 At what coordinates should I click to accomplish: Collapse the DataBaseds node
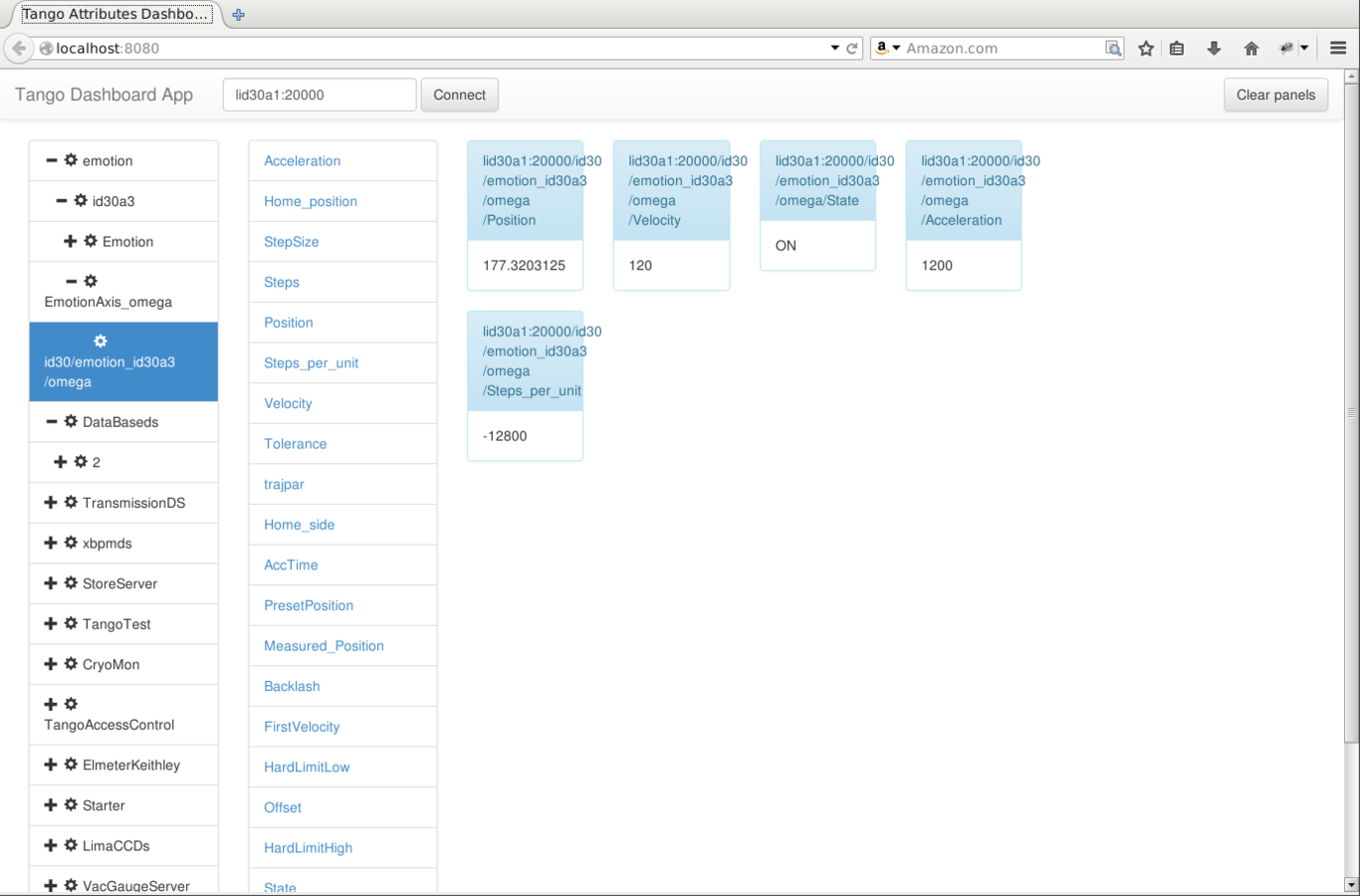(x=51, y=421)
